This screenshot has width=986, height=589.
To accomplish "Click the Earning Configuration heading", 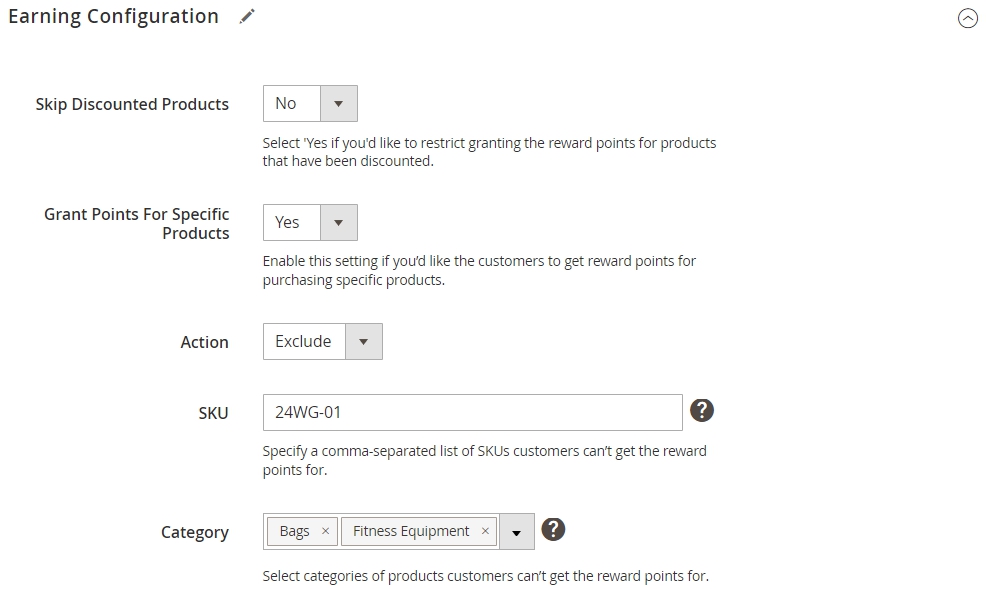I will (113, 16).
